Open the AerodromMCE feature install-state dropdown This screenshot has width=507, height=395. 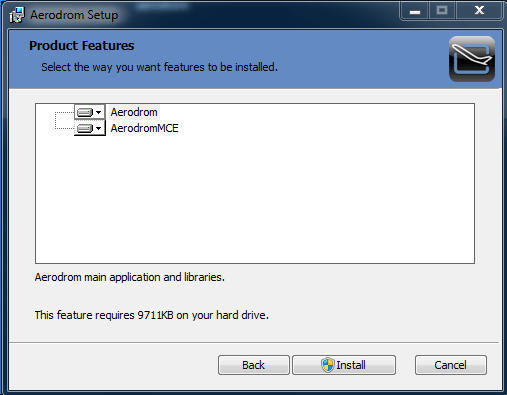coord(89,128)
